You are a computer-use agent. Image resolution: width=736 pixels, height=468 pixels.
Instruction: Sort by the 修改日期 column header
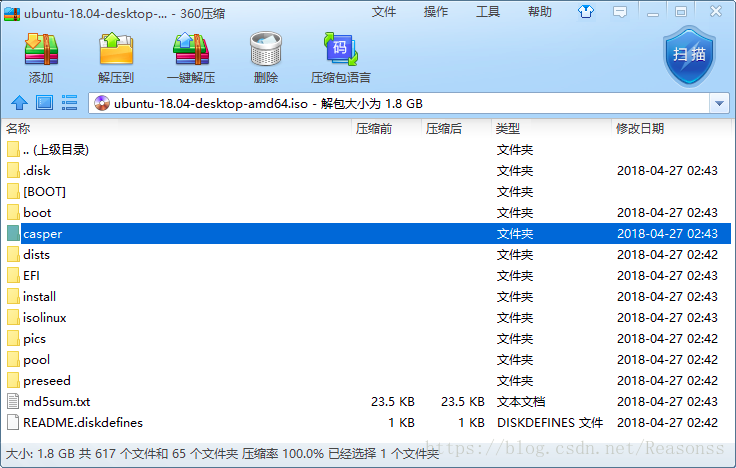pos(671,129)
